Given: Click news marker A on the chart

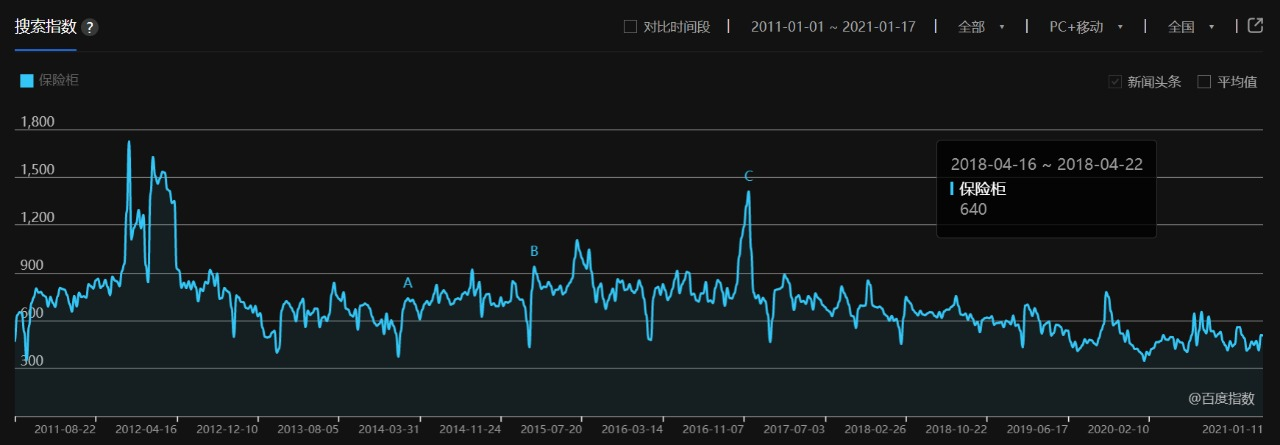Looking at the screenshot, I should tap(408, 283).
